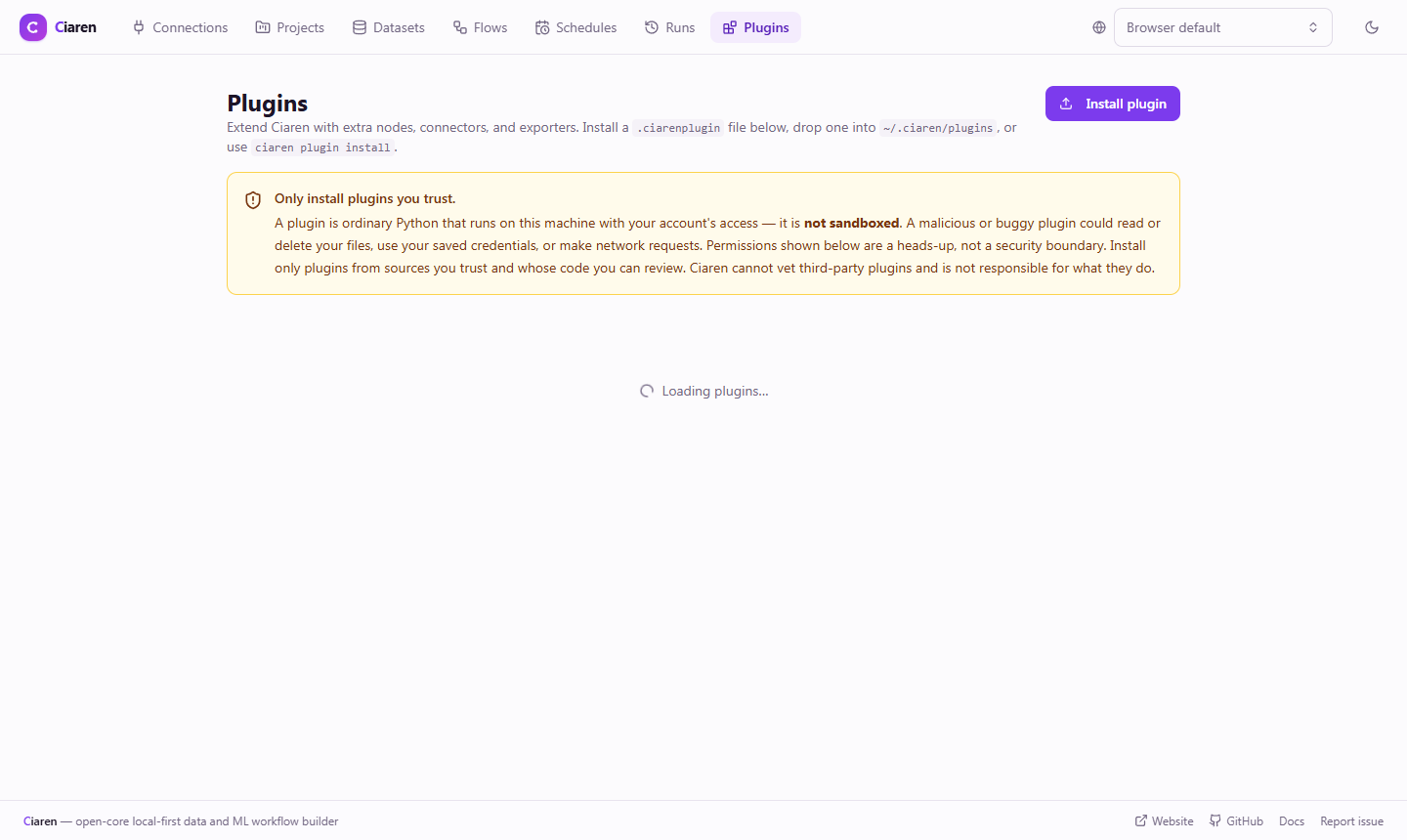
Task: Click the "not sandboxed" bold text
Action: (x=851, y=223)
